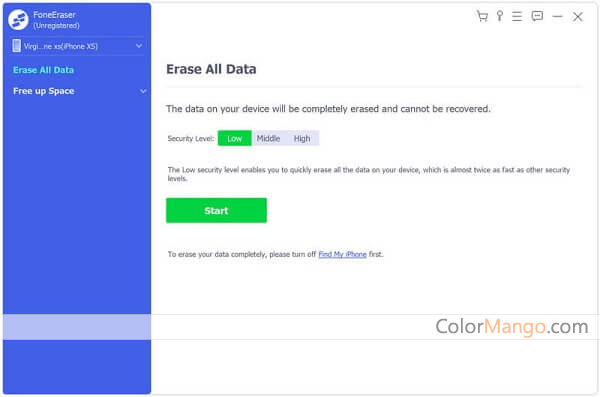
Task: Select the High security level
Action: pos(302,138)
